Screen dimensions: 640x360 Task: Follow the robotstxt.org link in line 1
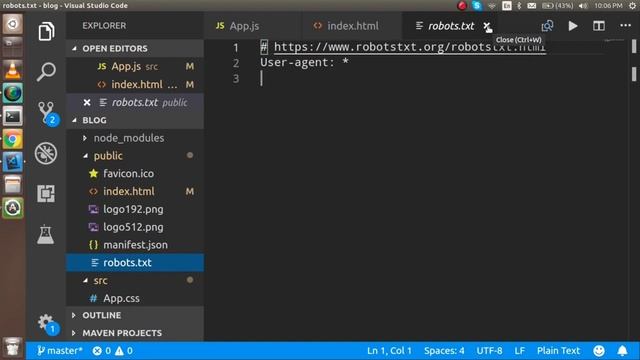[x=410, y=47]
